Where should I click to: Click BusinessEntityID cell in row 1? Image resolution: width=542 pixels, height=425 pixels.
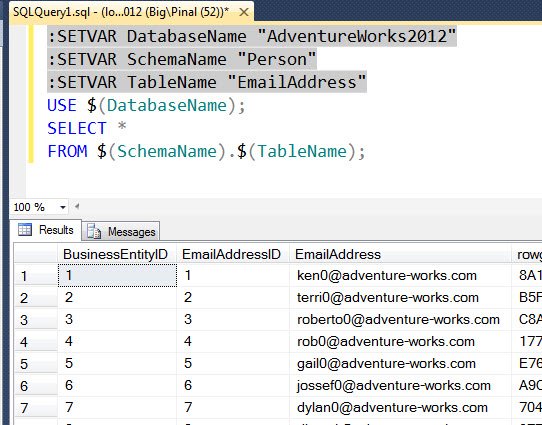[117, 275]
